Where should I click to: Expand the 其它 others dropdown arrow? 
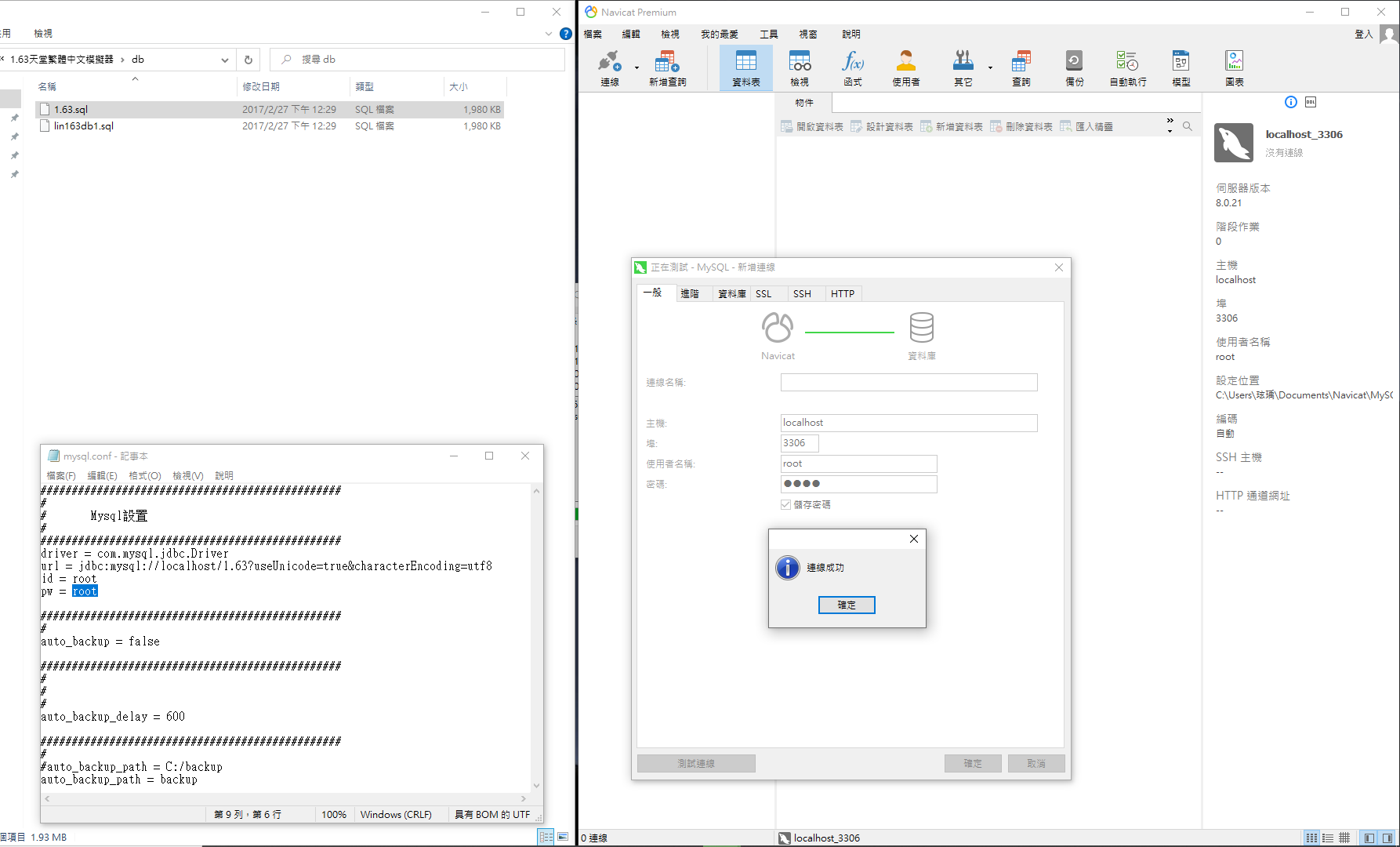(x=990, y=68)
